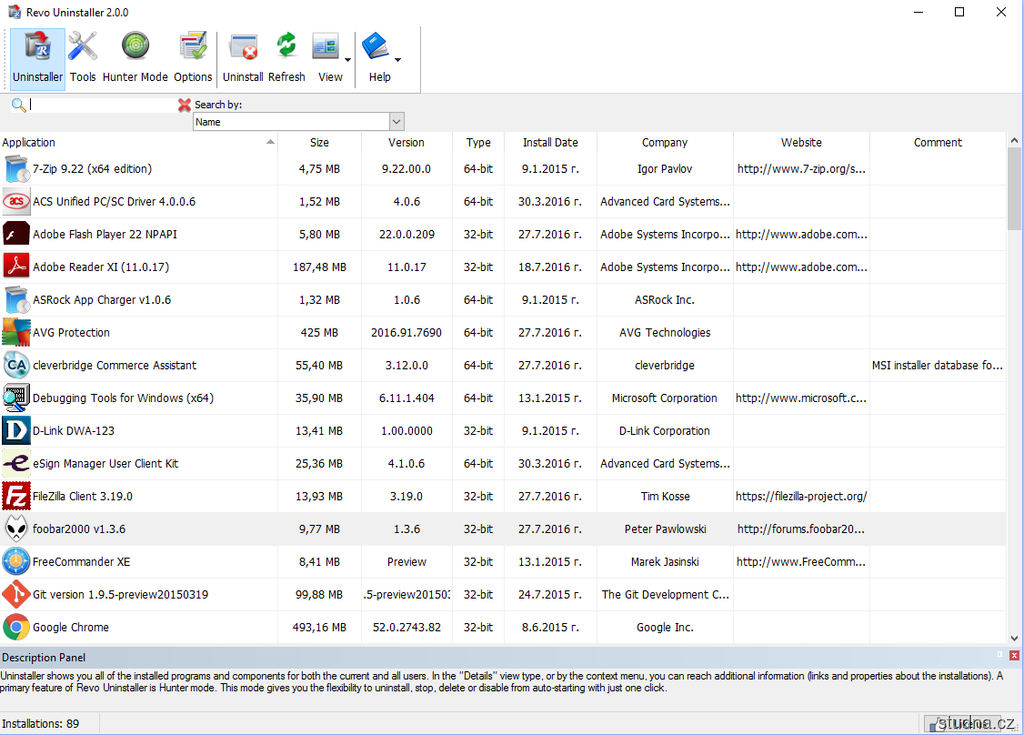Refresh the installed programs list

pos(286,58)
